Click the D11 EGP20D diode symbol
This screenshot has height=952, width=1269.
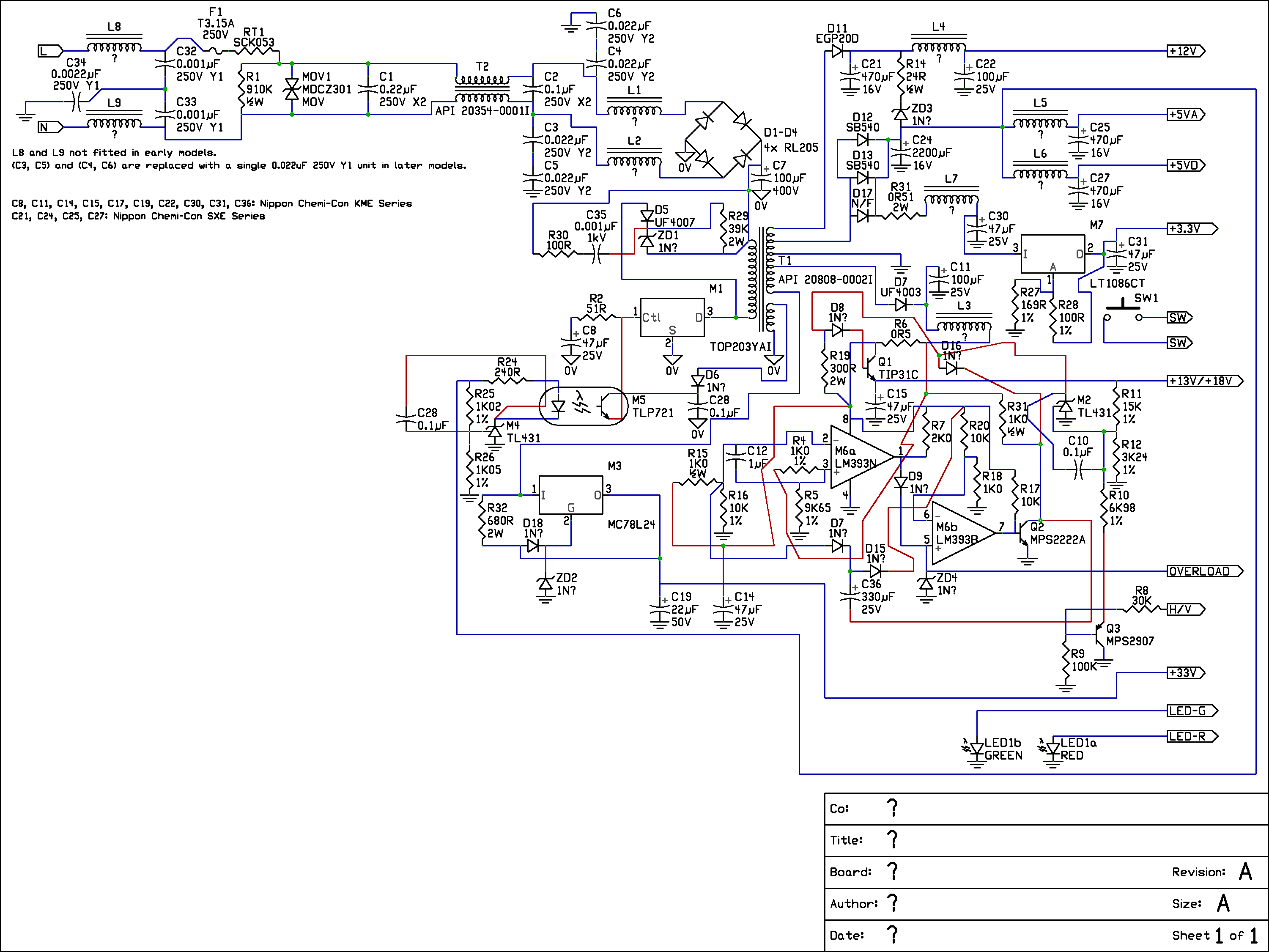click(837, 51)
